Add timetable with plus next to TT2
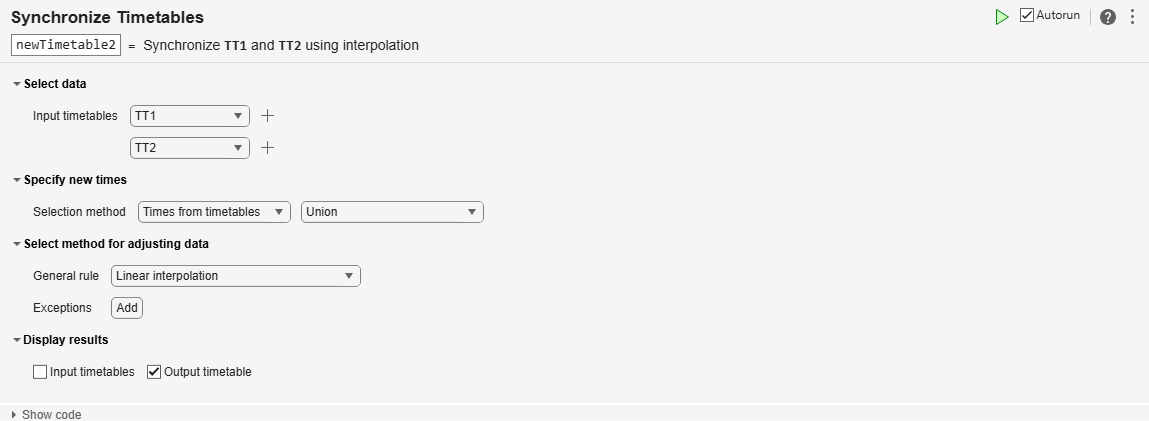Screen dimensions: 1149x421 pyautogui.click(x=267, y=148)
